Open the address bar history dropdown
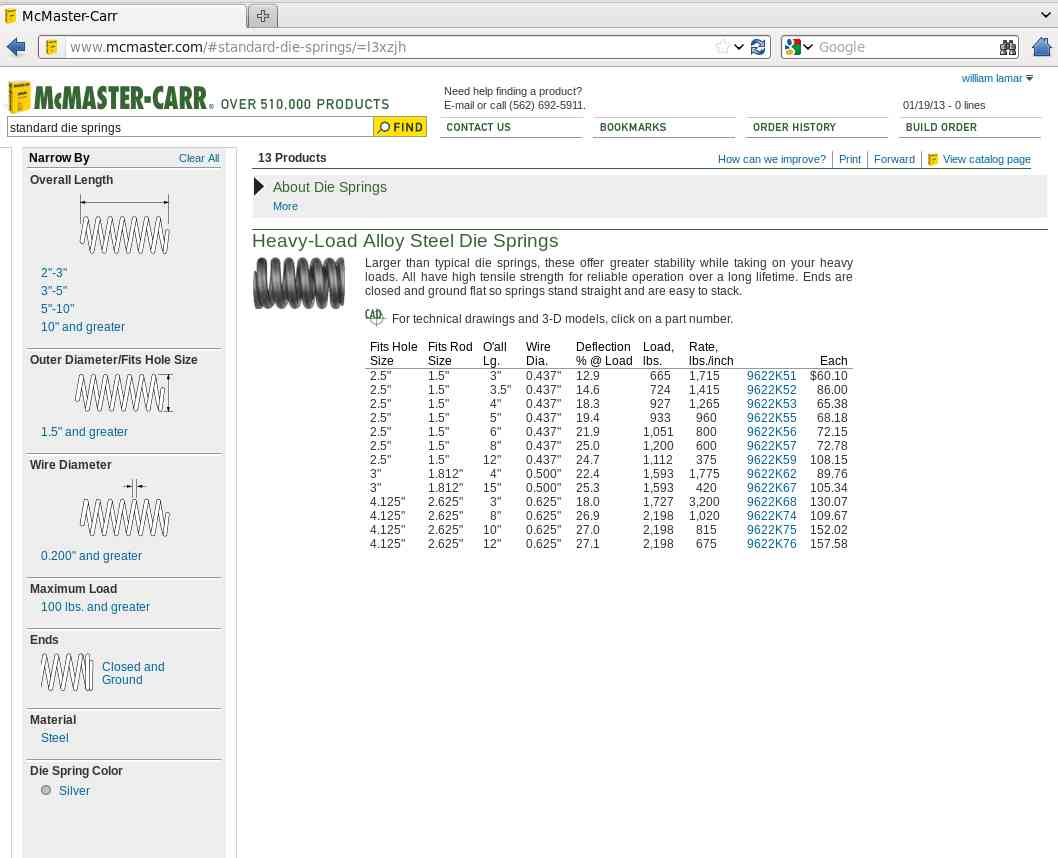1058x858 pixels. [740, 47]
